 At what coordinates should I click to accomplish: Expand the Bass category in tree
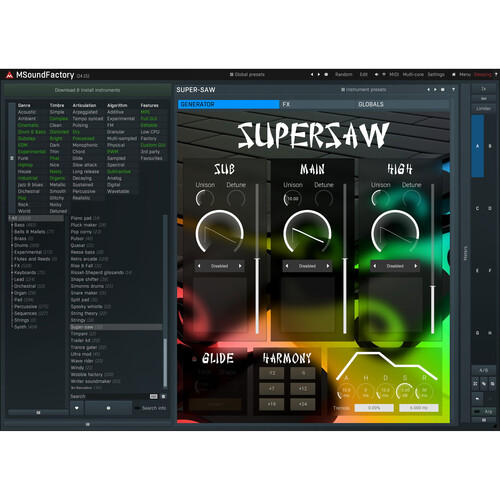12,225
